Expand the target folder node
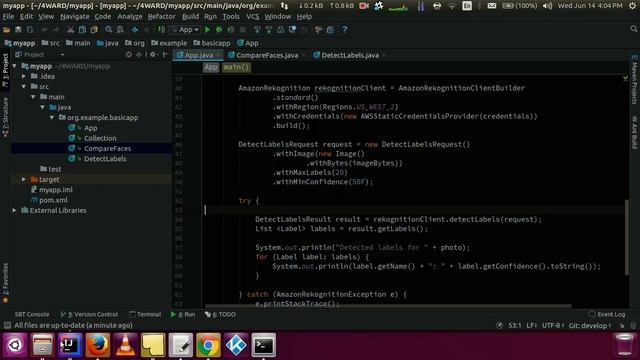The image size is (640, 360). (x=24, y=179)
